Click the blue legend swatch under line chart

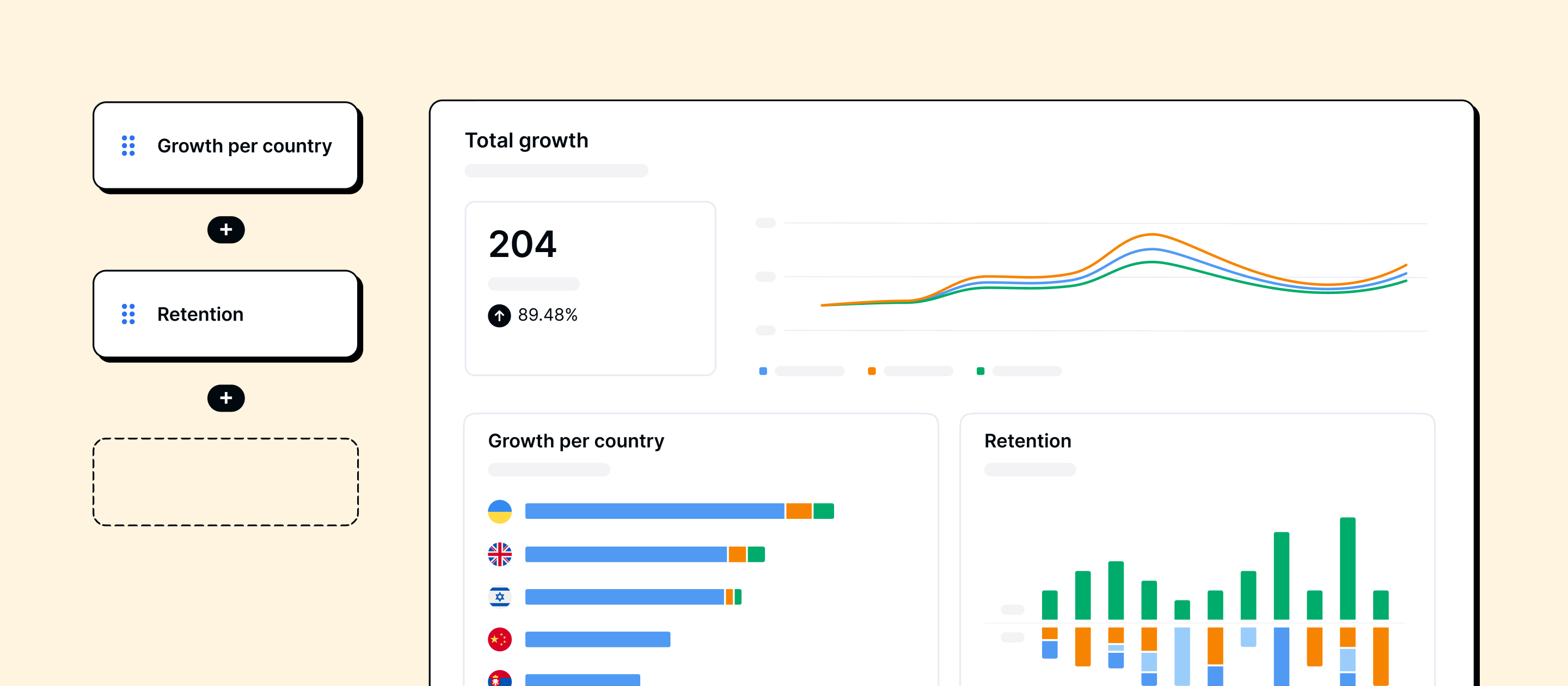763,371
